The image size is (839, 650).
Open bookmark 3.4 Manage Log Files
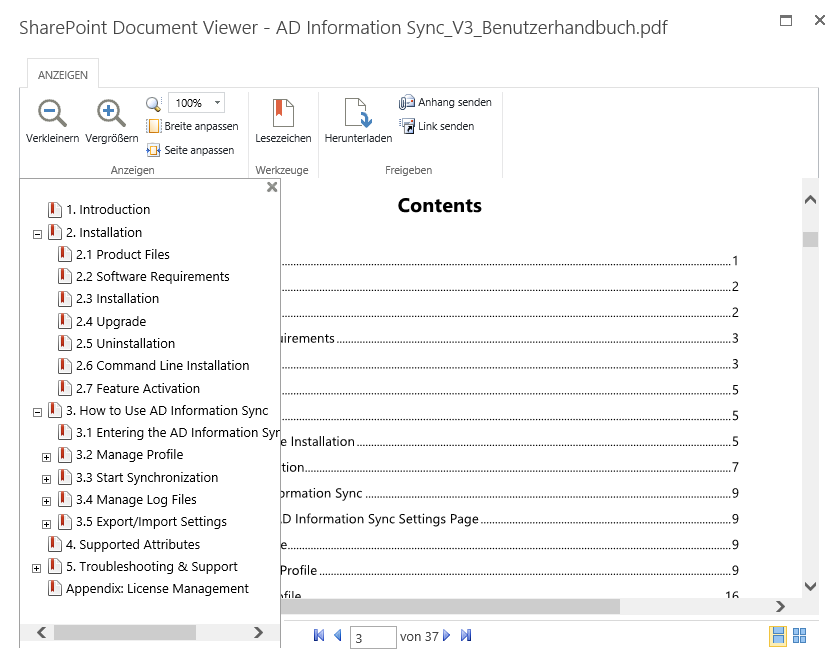click(136, 500)
